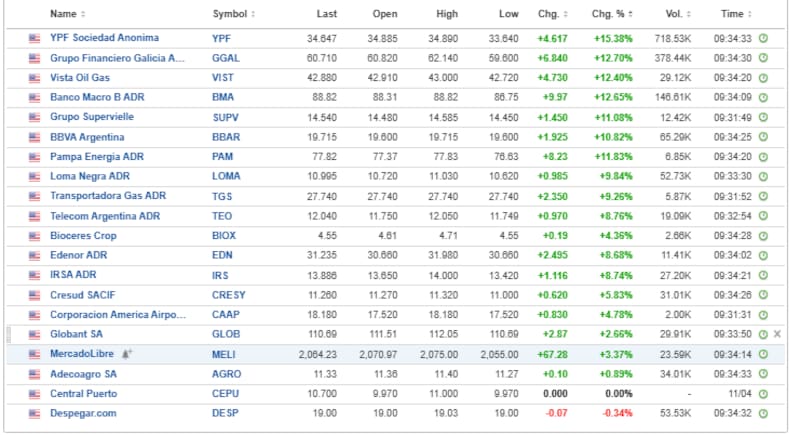Sort the table by Symbol column
The height and width of the screenshot is (435, 800).
234,14
